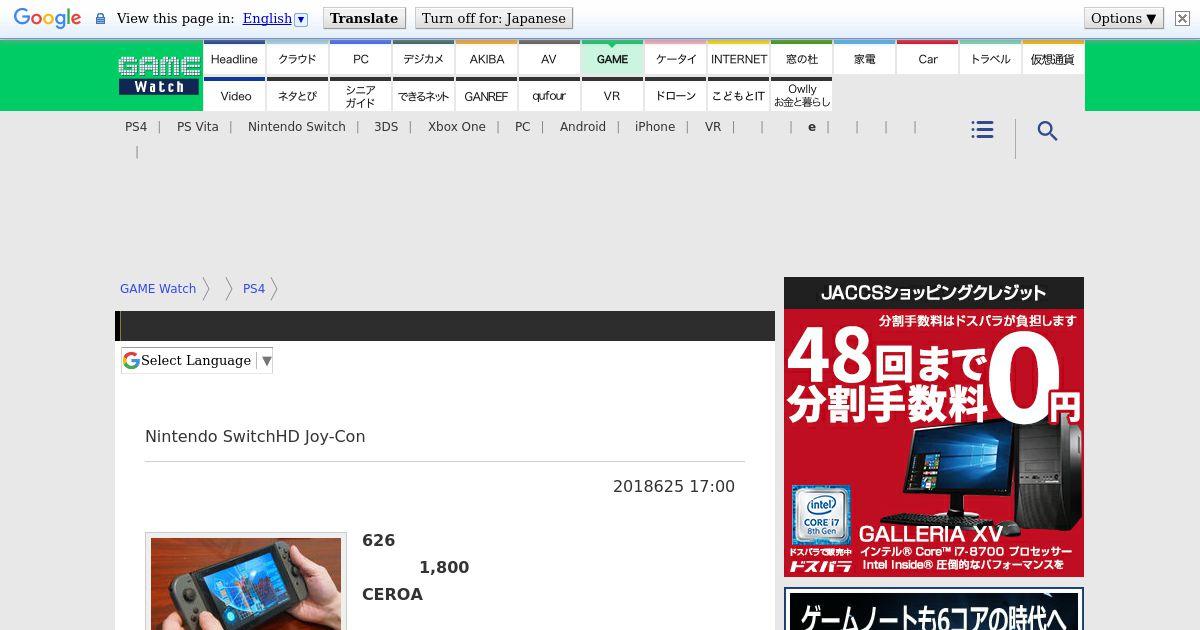Open the PC tab in the top navigation
Screen dimensions: 1200x630
(x=360, y=59)
